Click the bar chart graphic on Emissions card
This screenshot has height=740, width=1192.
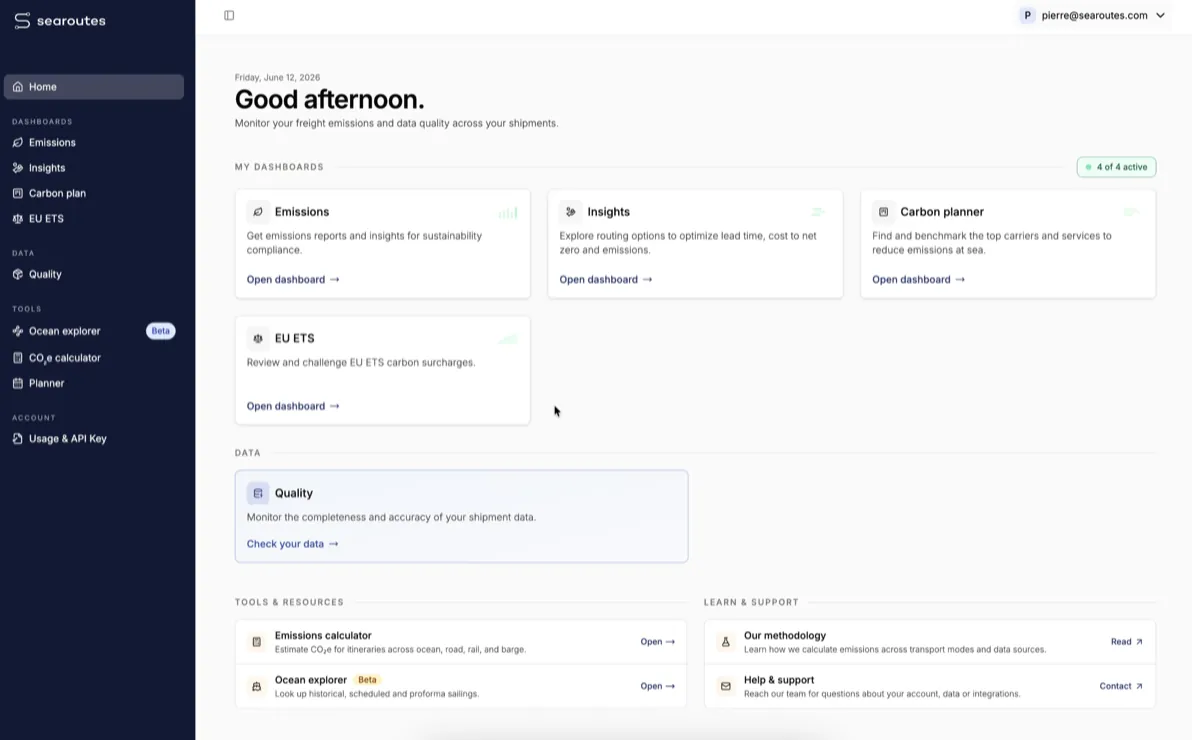click(x=508, y=213)
